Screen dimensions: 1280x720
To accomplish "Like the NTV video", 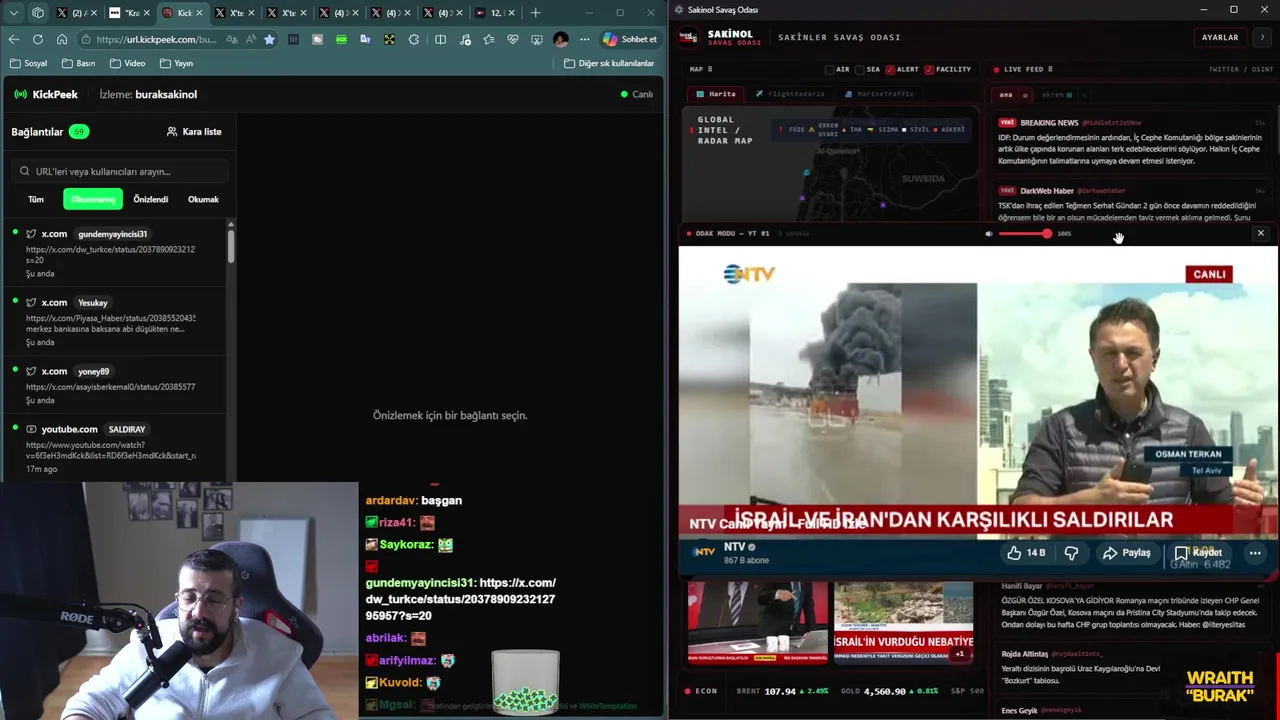I will tap(1027, 552).
